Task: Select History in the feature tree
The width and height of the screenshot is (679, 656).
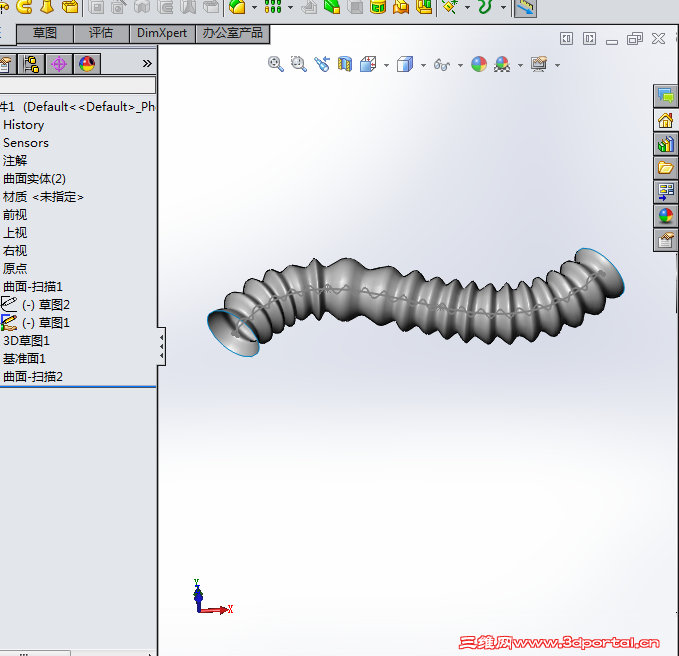Action: click(23, 125)
